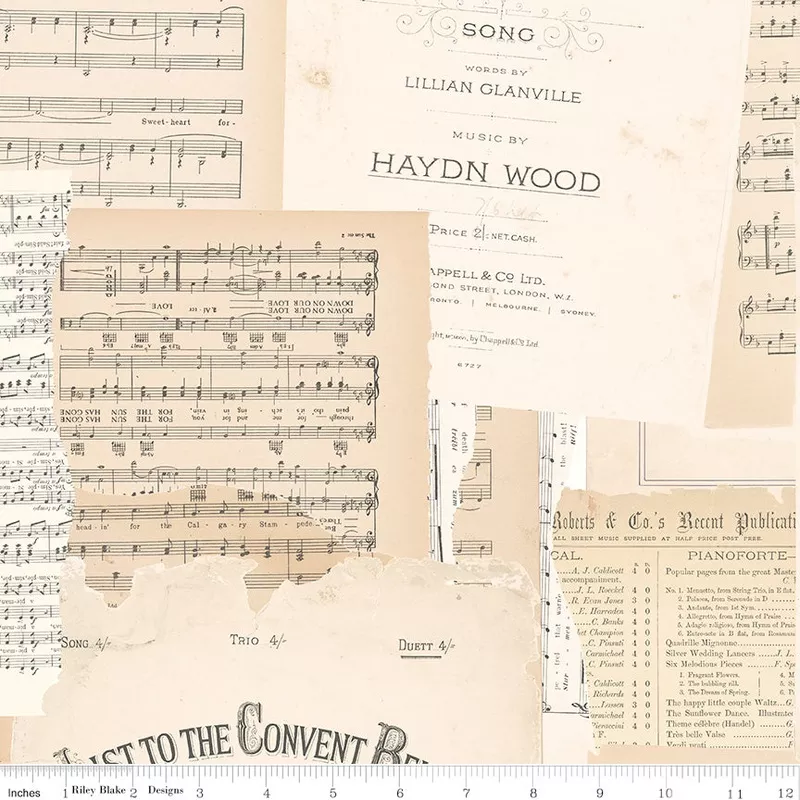Click the 'Popular pages from the great Masters' line
800x800 pixels.
pyautogui.click(x=730, y=572)
